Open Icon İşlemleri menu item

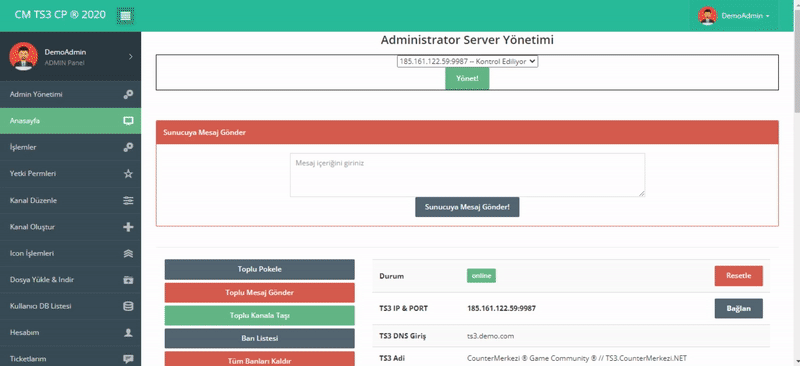pyautogui.click(x=70, y=253)
